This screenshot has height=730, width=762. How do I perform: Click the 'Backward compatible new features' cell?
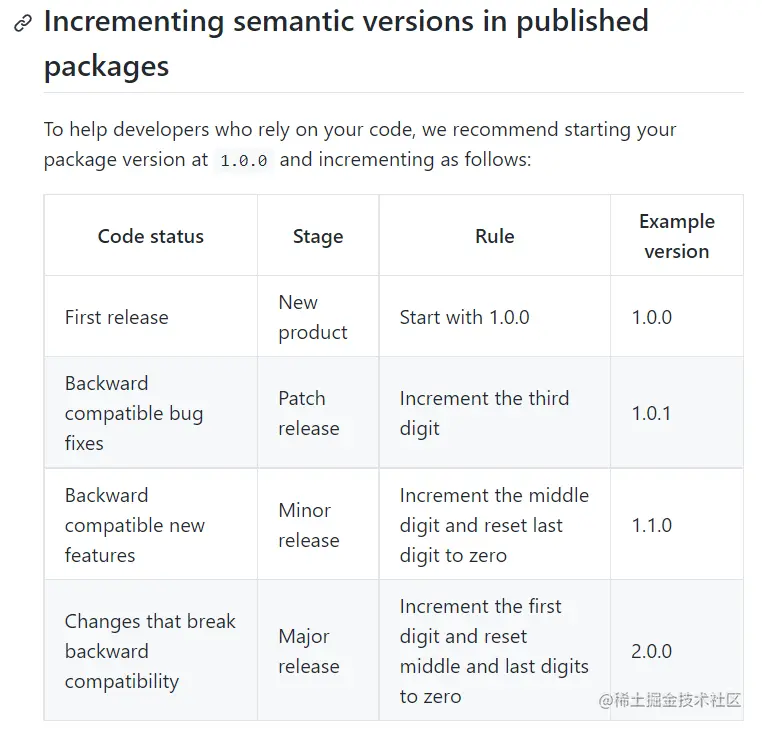[151, 524]
